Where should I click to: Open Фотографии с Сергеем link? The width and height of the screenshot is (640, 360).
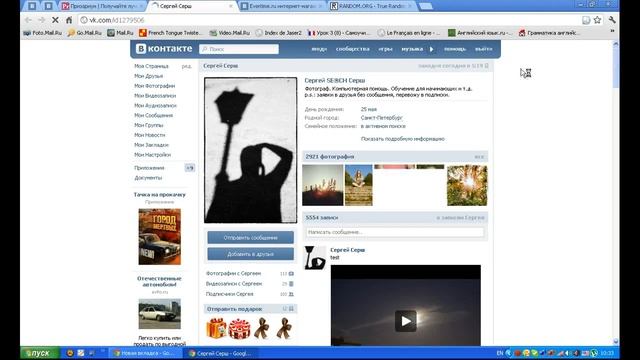(233, 273)
